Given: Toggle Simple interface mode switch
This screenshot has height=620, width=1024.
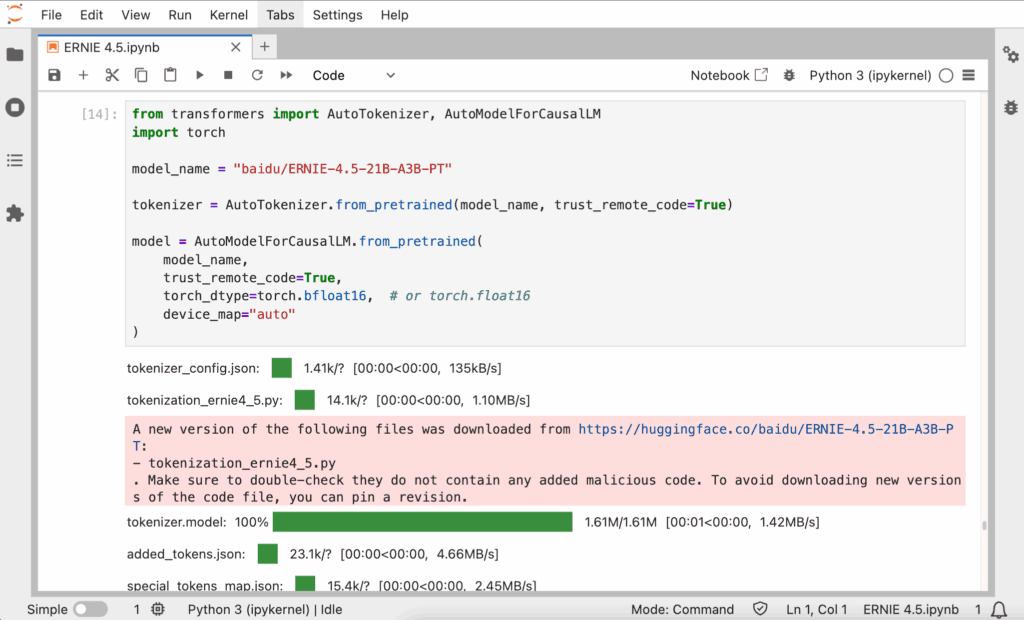Looking at the screenshot, I should coord(90,609).
